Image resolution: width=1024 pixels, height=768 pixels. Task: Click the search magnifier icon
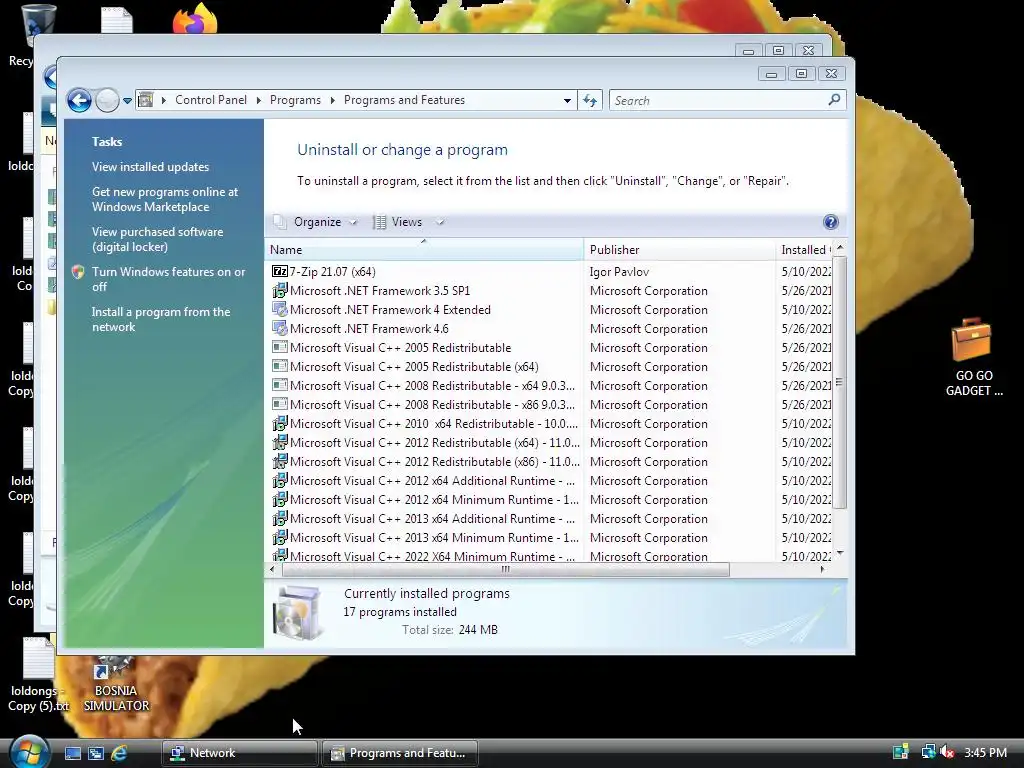834,100
